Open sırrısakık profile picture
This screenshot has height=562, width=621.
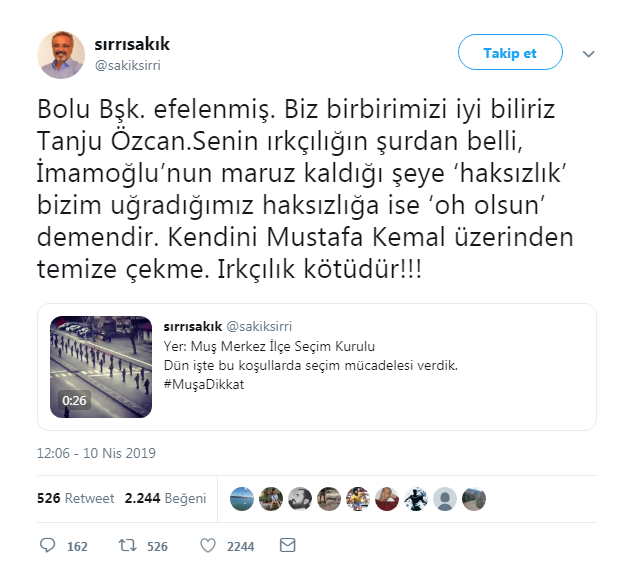61,55
